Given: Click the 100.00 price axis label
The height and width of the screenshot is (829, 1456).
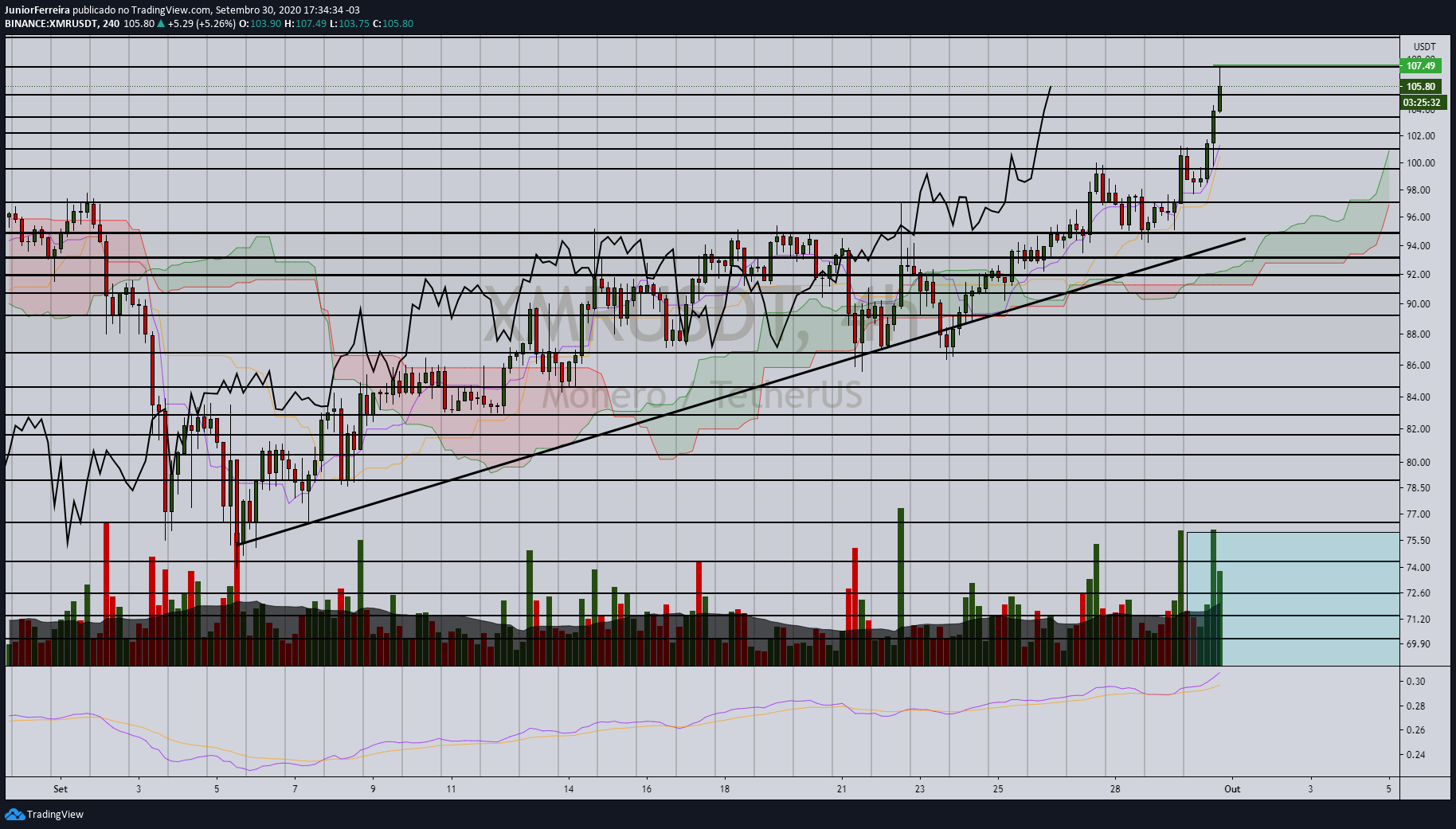Looking at the screenshot, I should [1421, 163].
